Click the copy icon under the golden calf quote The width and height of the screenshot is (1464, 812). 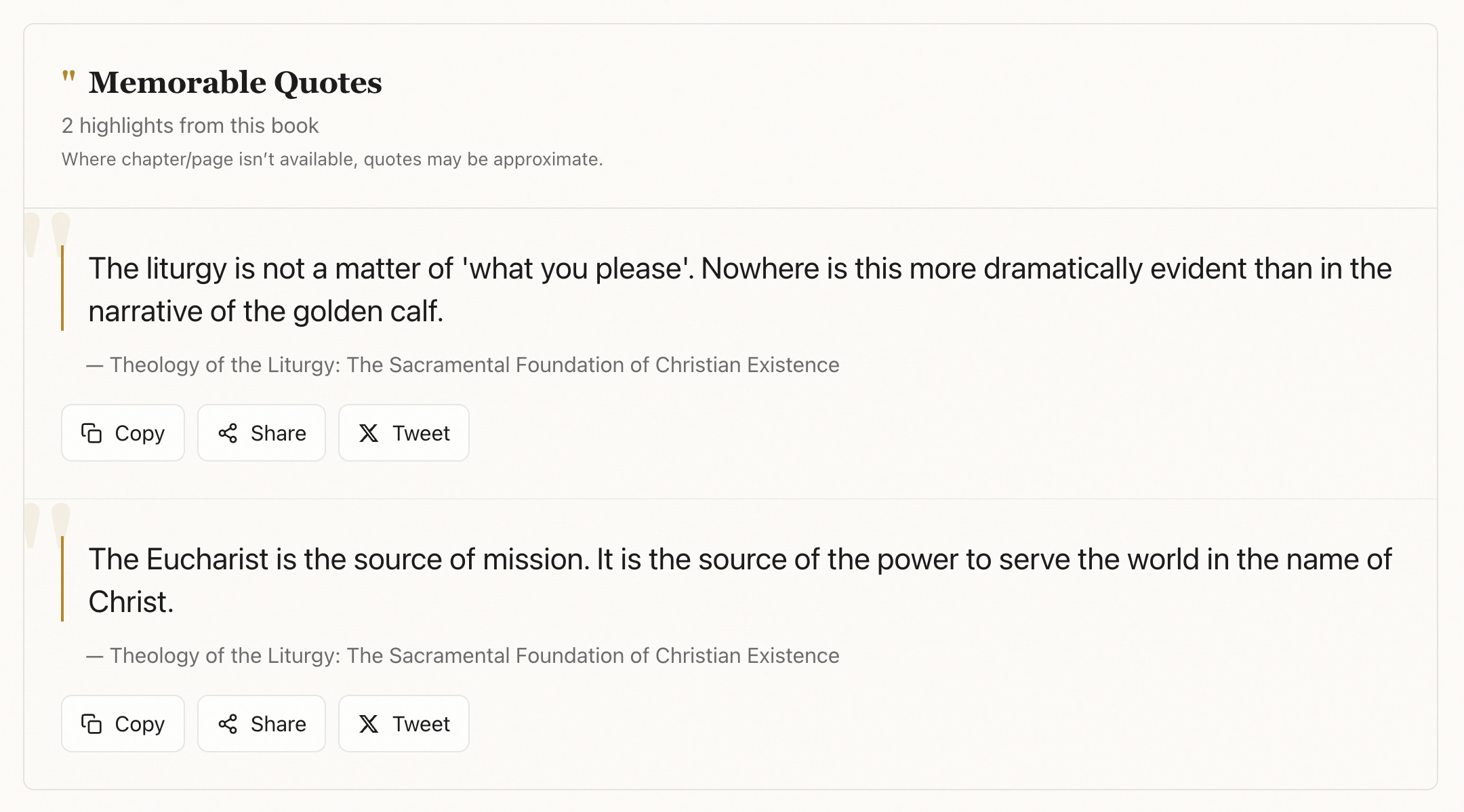point(91,433)
